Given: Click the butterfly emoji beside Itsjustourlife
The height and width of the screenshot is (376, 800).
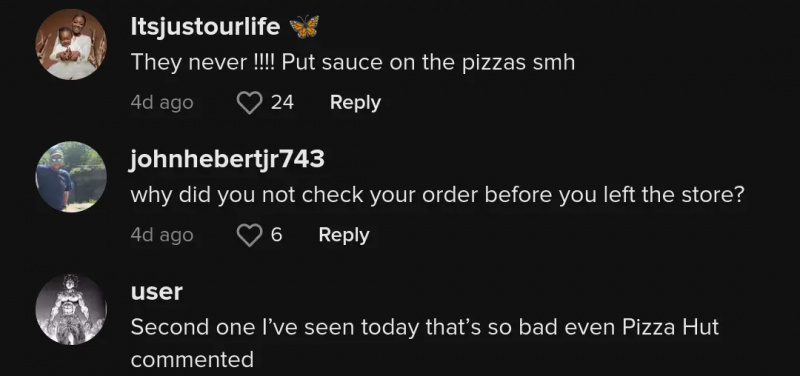Looking at the screenshot, I should [x=304, y=27].
